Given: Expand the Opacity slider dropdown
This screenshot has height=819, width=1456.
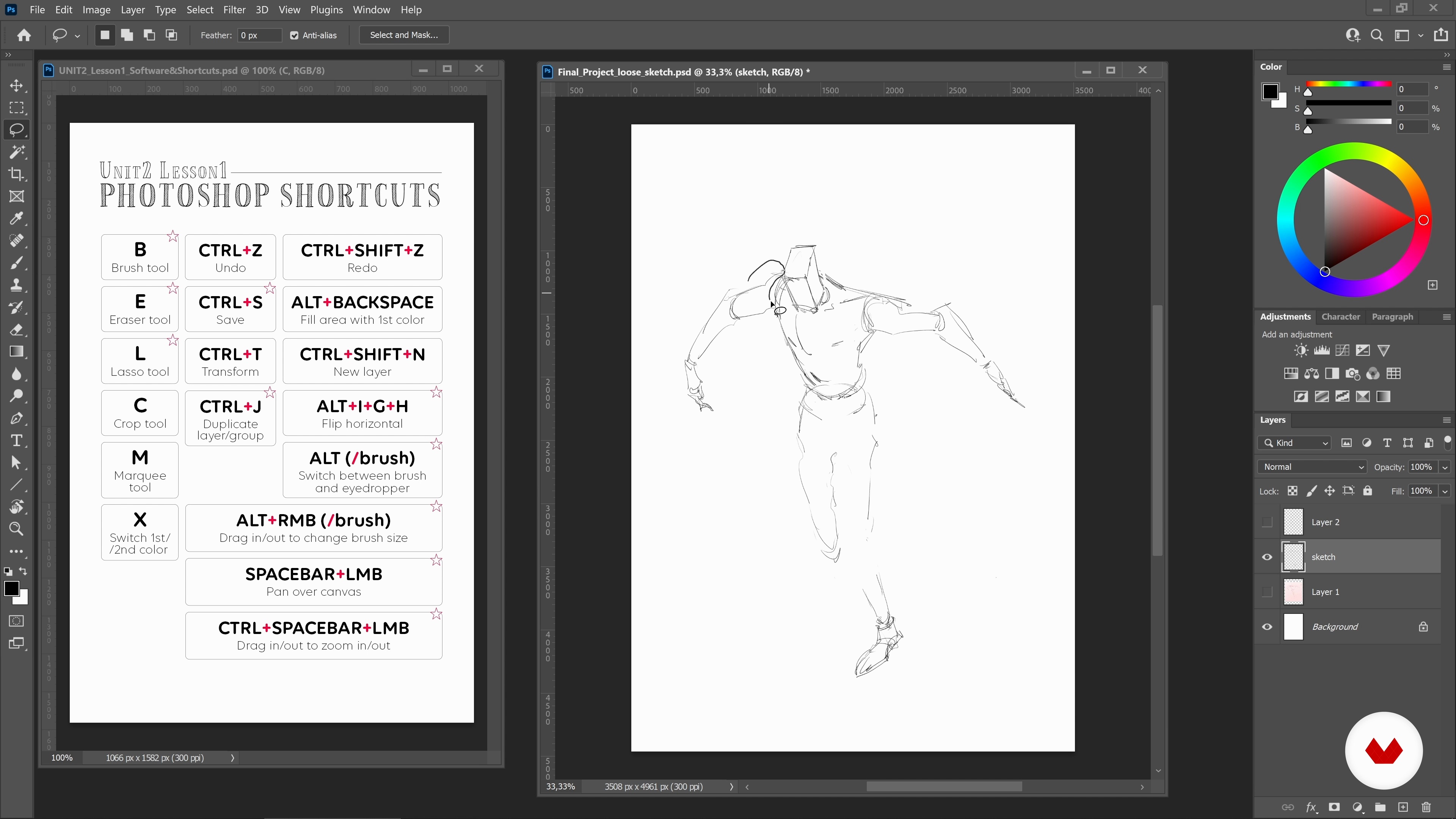Looking at the screenshot, I should pyautogui.click(x=1445, y=467).
